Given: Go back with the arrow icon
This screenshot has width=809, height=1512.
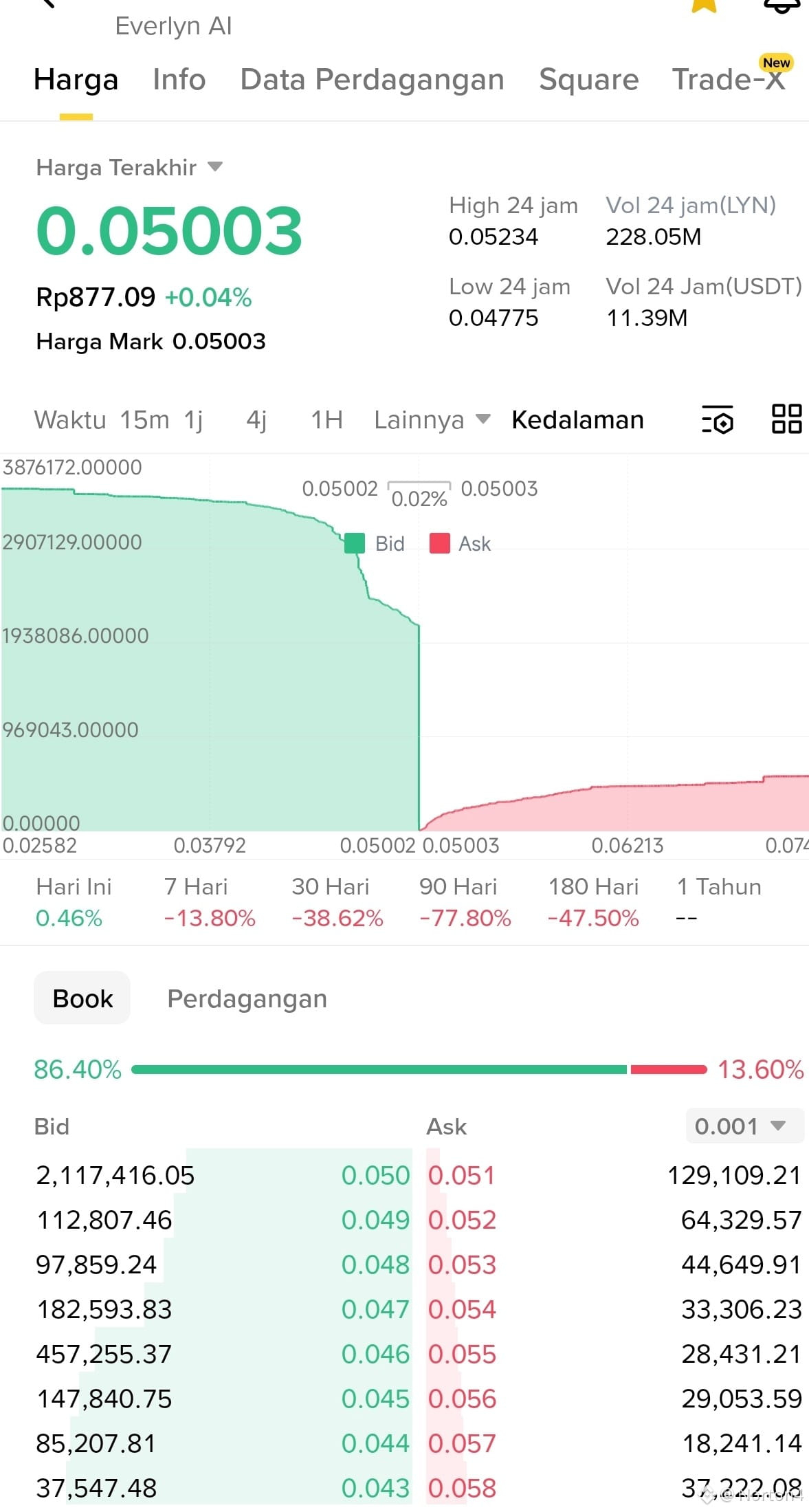Looking at the screenshot, I should point(47,3).
